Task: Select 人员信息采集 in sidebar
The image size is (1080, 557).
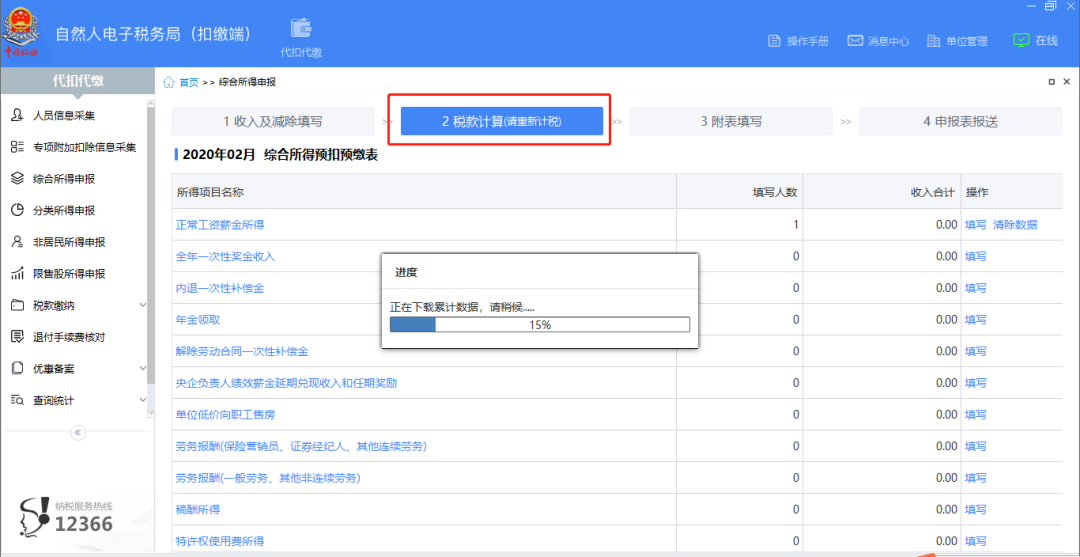Action: [x=64, y=115]
